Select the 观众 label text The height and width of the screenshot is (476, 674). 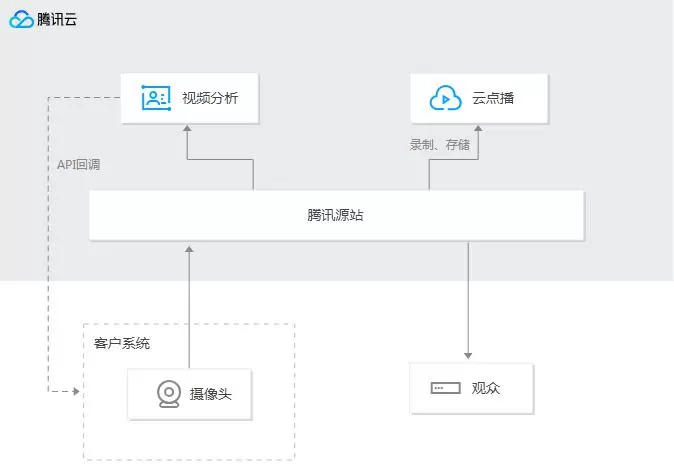(x=485, y=387)
